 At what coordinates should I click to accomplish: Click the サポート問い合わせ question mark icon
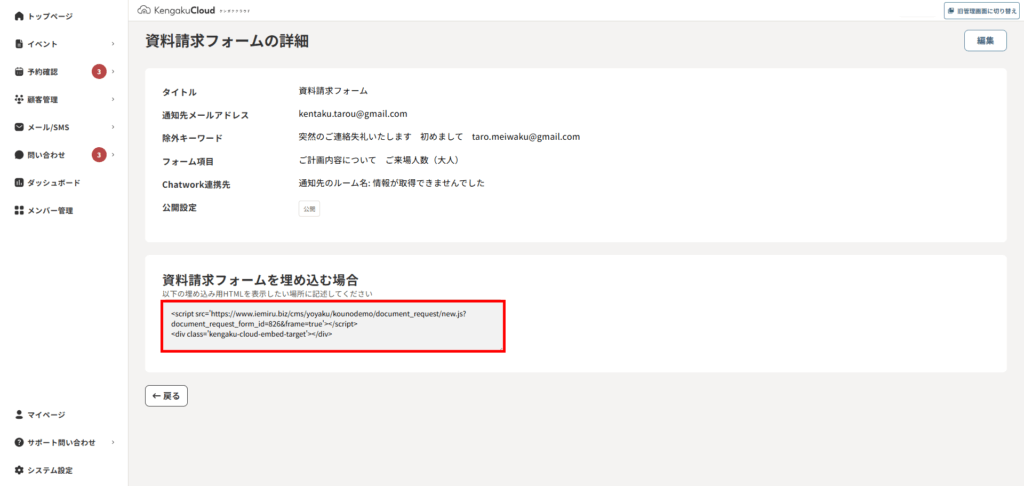[x=19, y=442]
